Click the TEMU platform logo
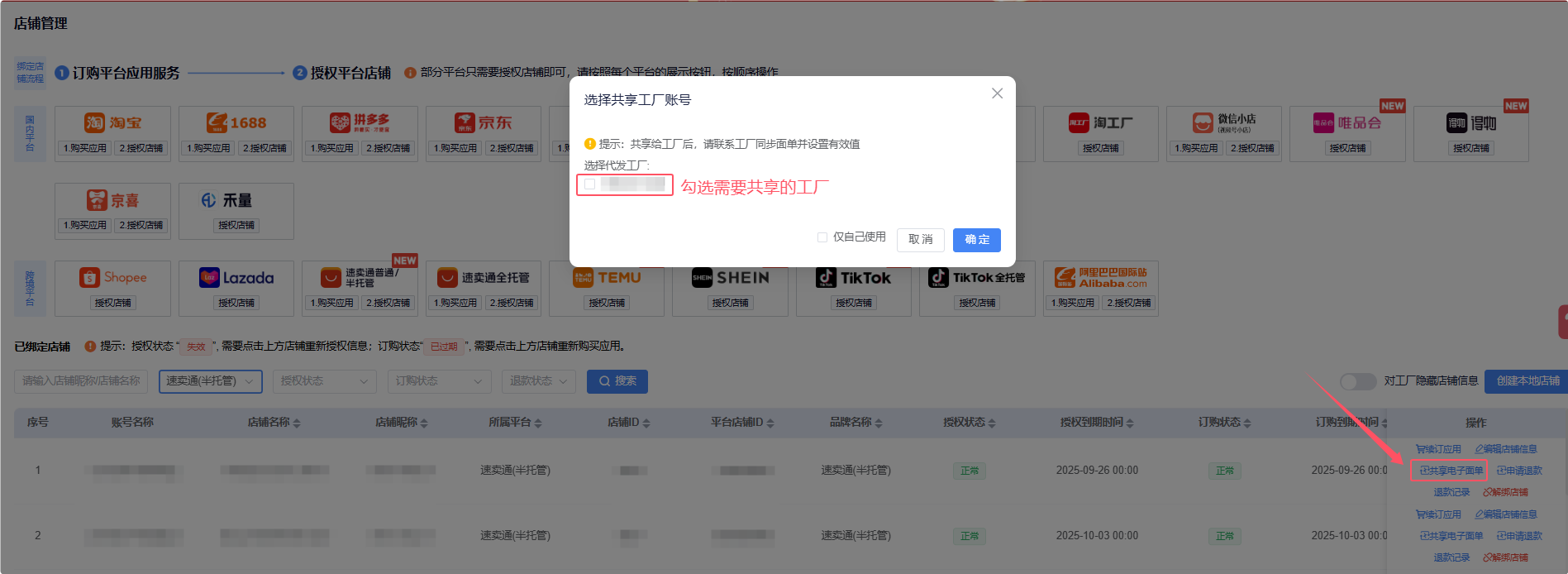Image resolution: width=1568 pixels, height=574 pixels. point(607,278)
